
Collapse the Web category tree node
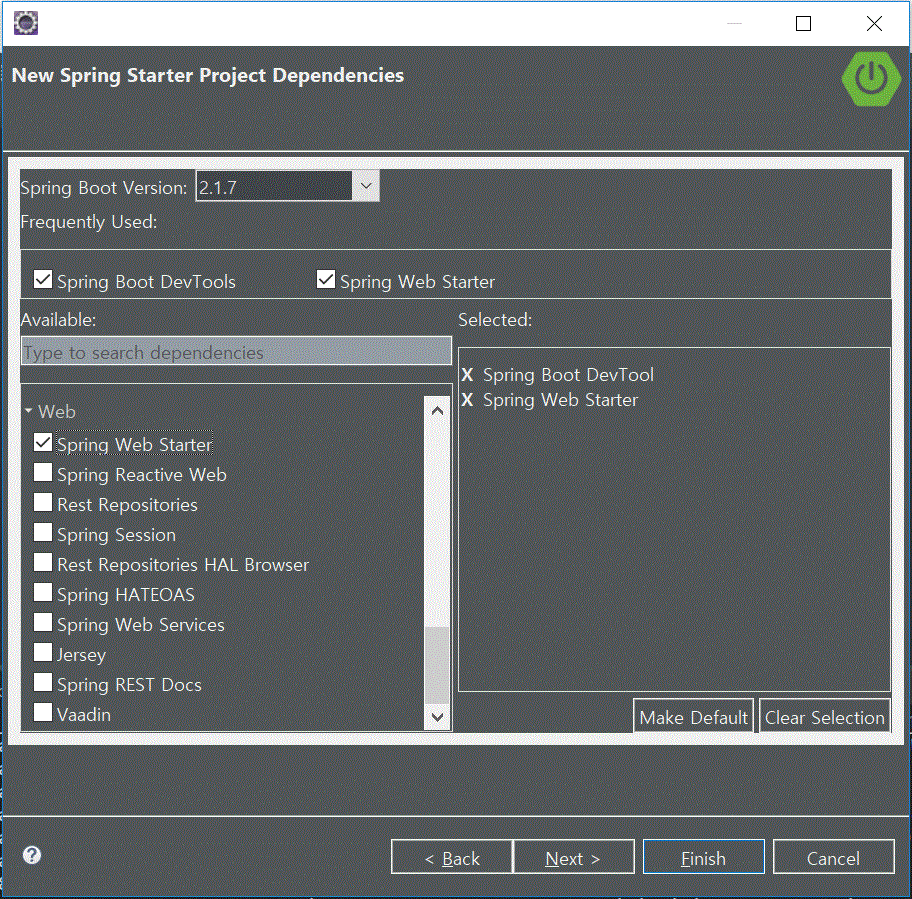coord(28,411)
